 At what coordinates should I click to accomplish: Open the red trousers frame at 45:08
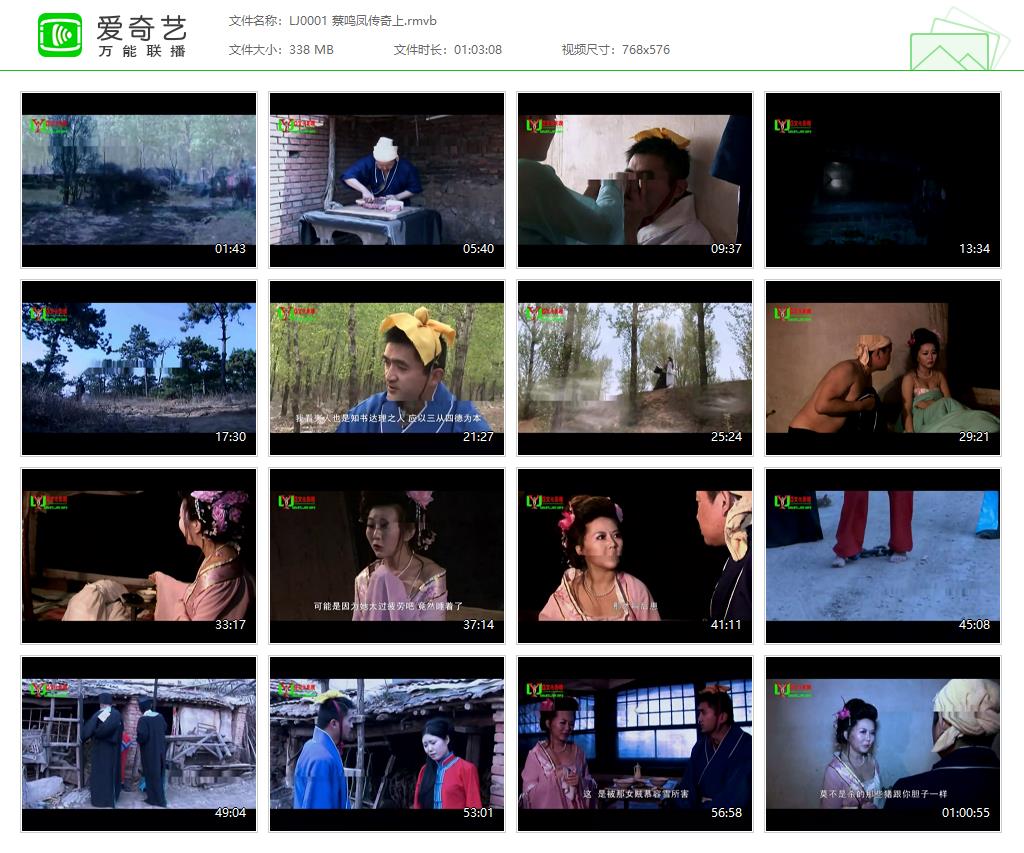(883, 556)
